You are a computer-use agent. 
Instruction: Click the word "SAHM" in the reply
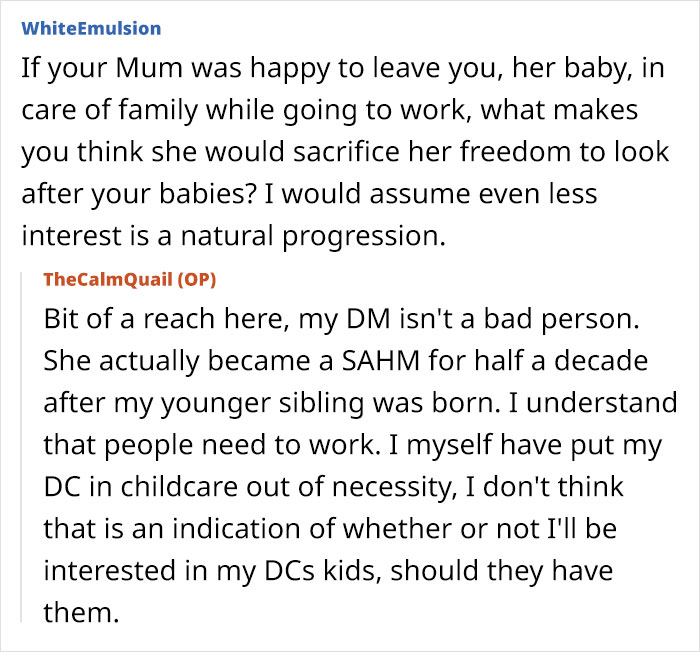381,361
